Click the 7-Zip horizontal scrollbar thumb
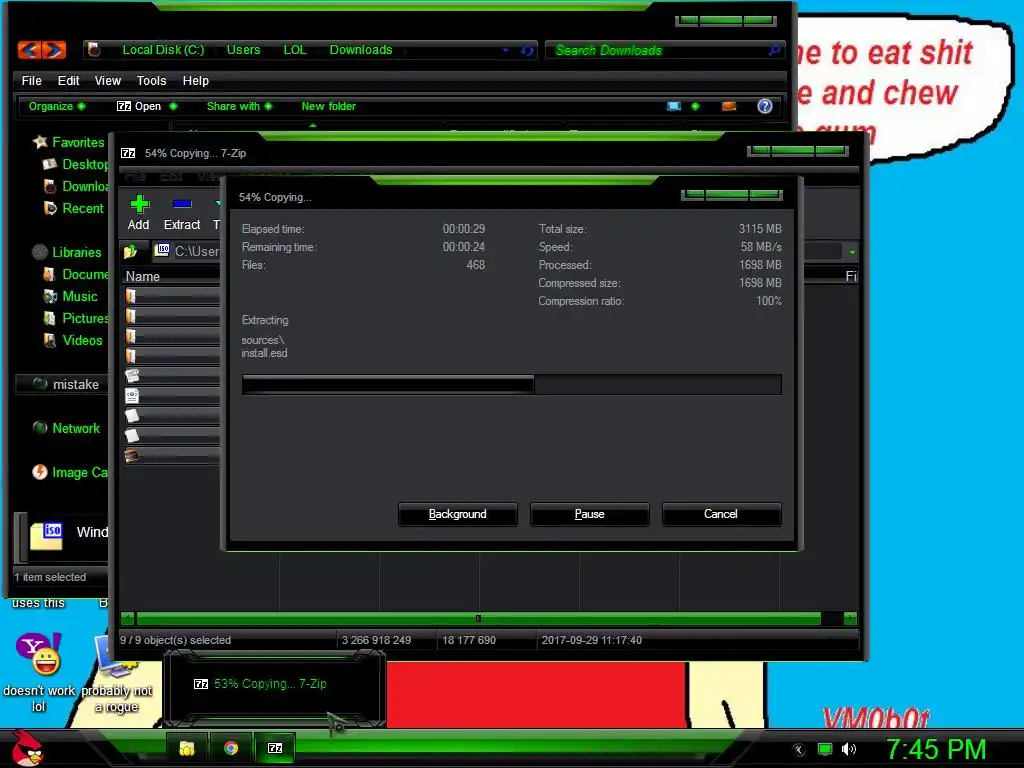Image resolution: width=1024 pixels, height=768 pixels. (478, 618)
